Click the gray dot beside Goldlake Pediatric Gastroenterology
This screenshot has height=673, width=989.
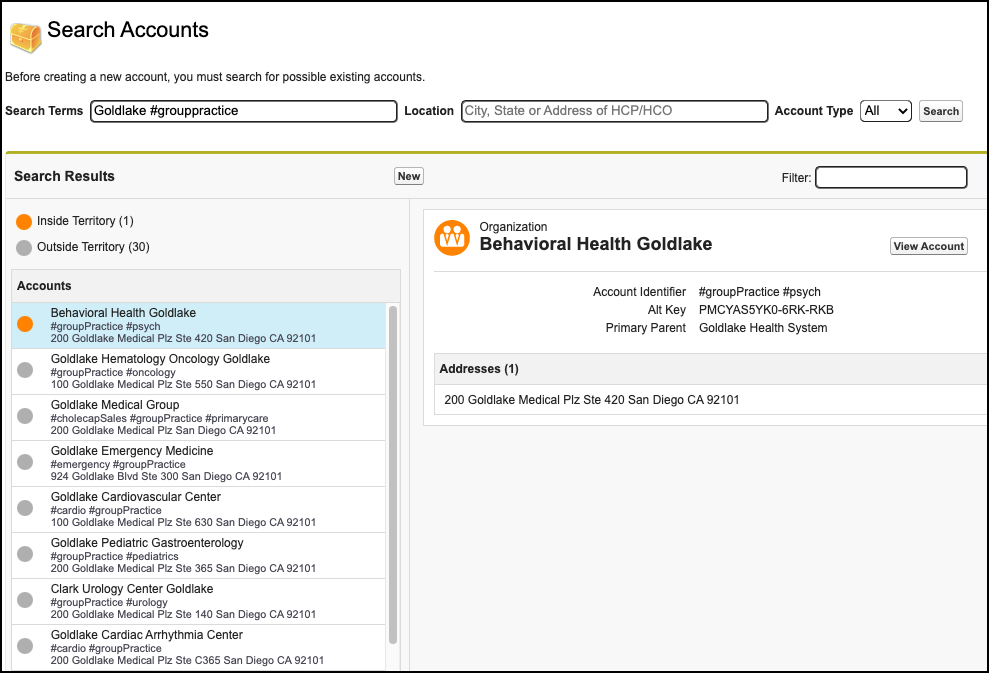(25, 555)
